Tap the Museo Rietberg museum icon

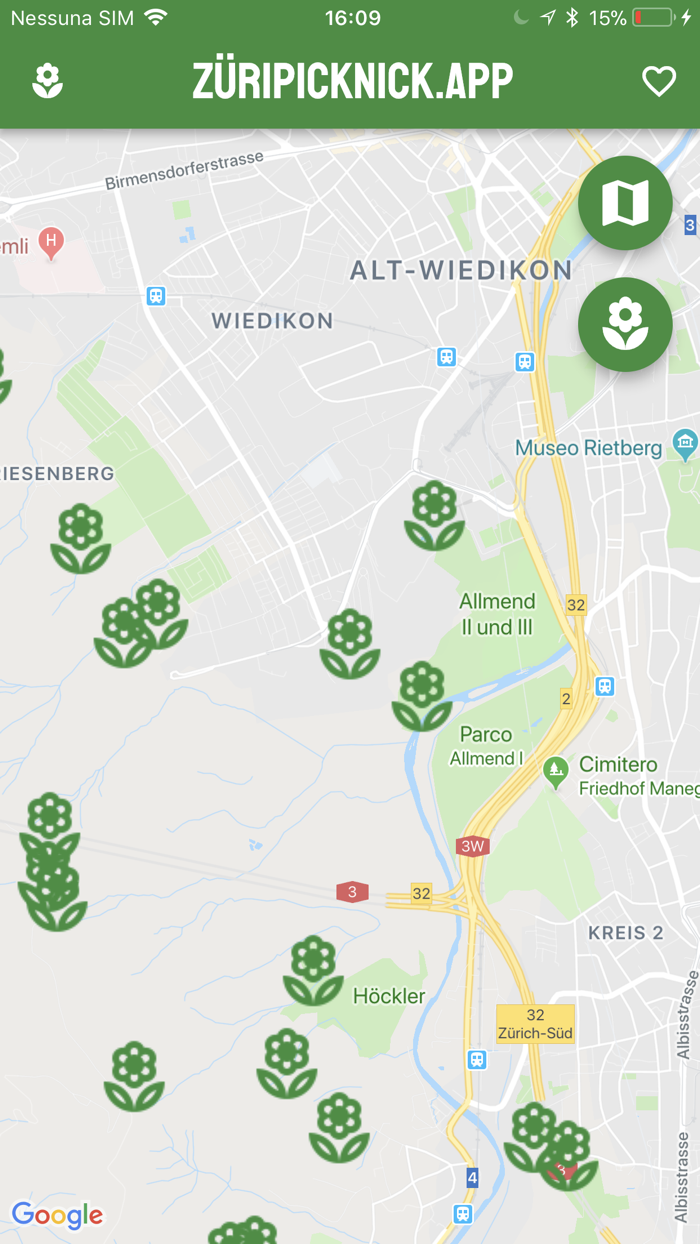tap(685, 444)
